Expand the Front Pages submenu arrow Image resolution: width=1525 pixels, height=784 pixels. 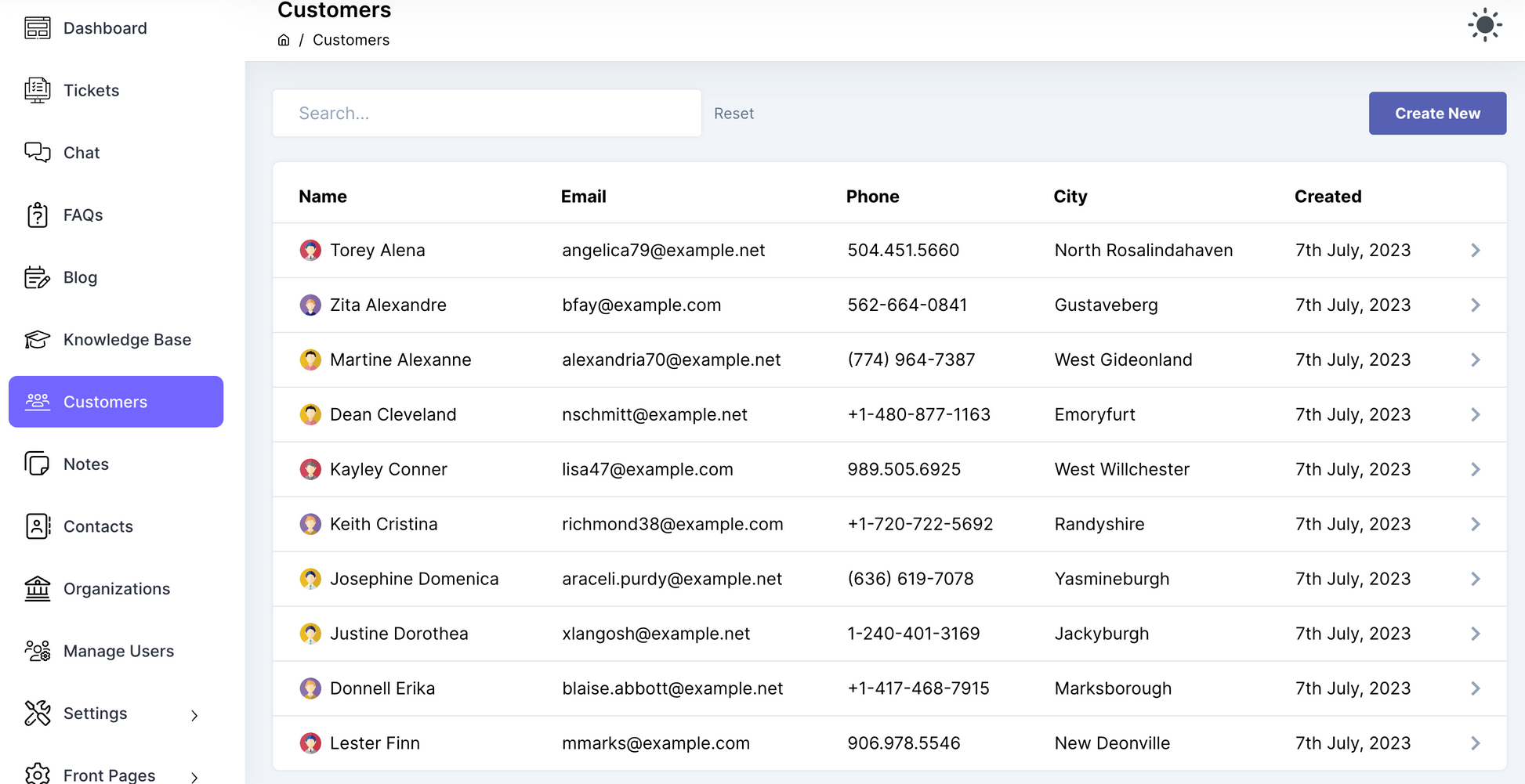tap(194, 776)
